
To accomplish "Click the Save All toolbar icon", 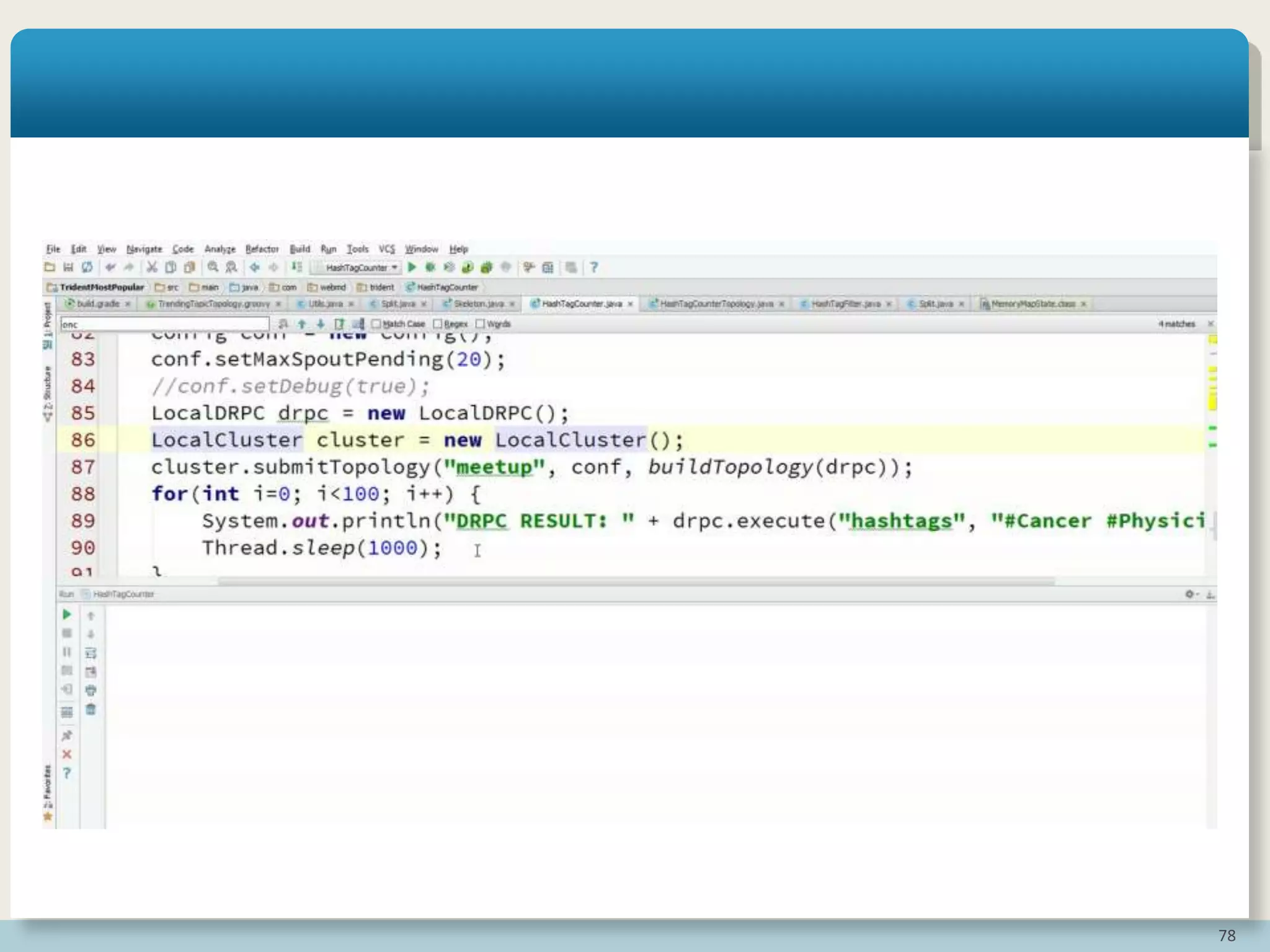I will coord(68,267).
